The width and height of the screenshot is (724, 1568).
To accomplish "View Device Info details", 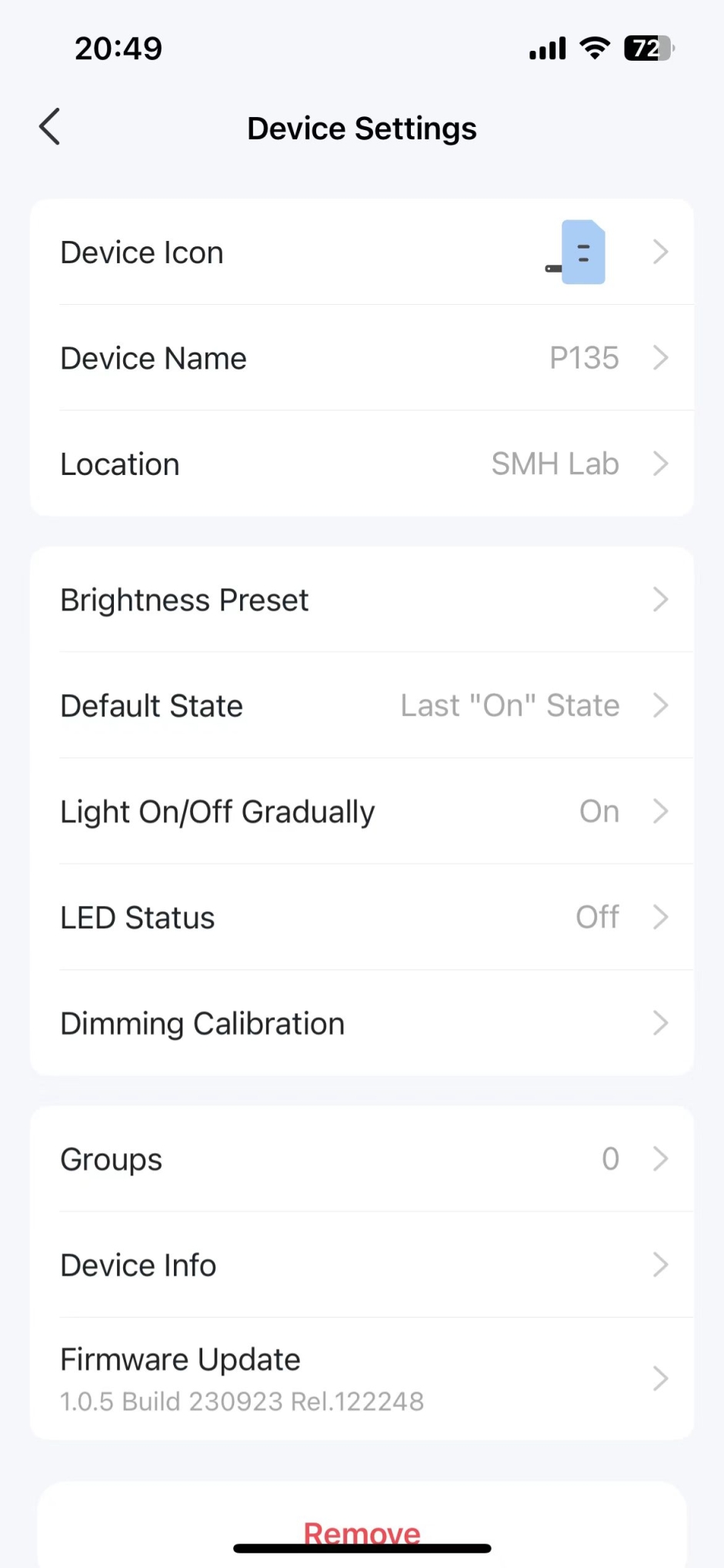I will pos(362,1265).
